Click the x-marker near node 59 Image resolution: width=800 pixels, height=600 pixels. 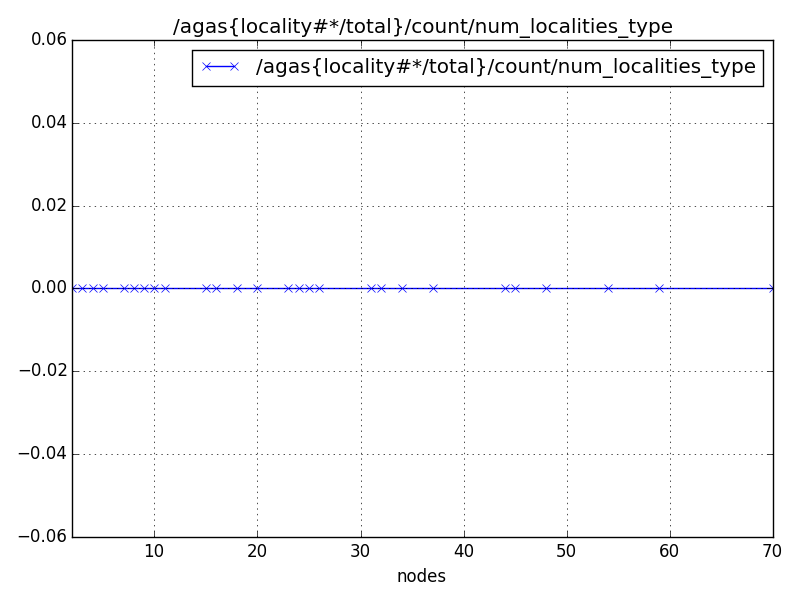(x=657, y=289)
